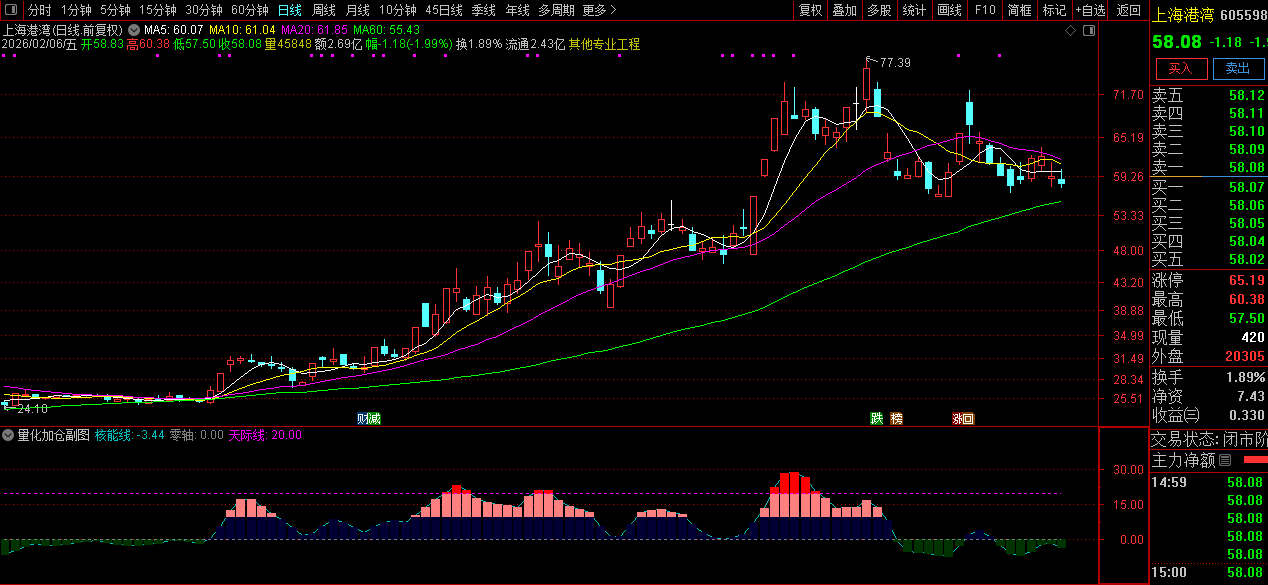Image resolution: width=1268 pixels, height=585 pixels.
Task: Click the 叠加 overlay button
Action: pyautogui.click(x=845, y=10)
